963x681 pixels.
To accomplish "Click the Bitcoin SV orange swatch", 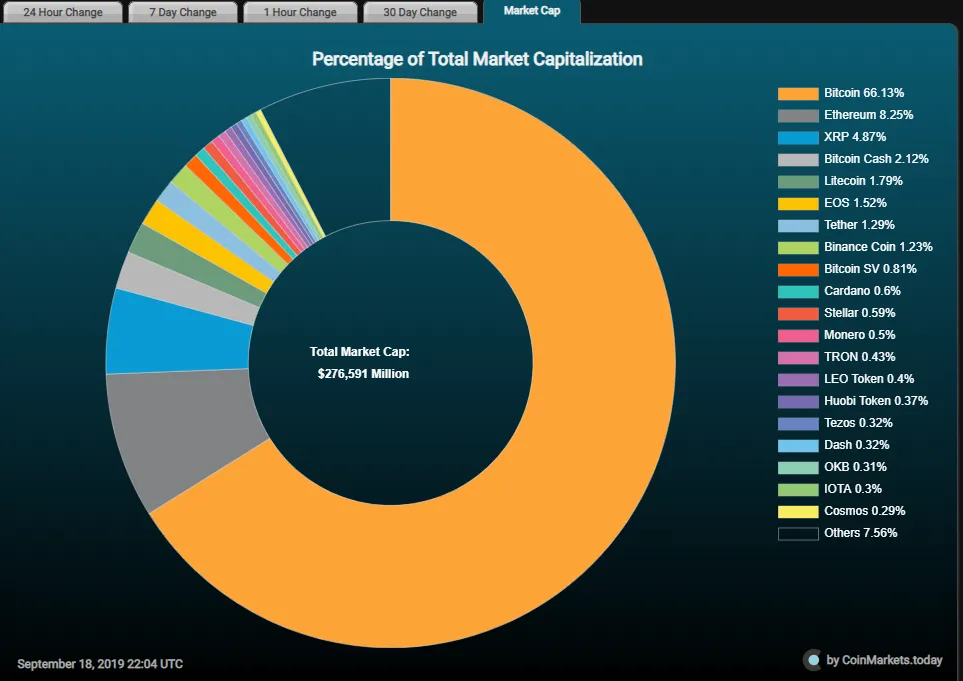I will click(798, 270).
